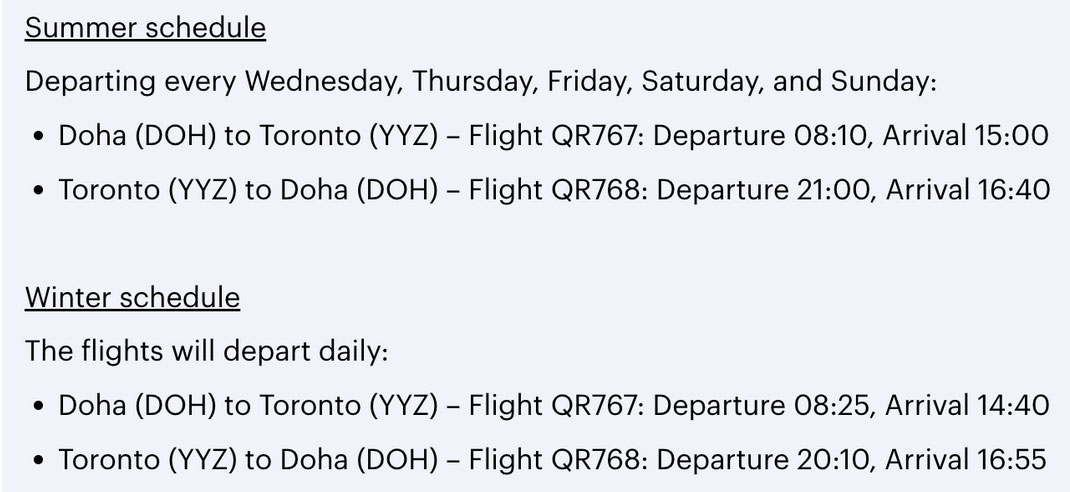
Task: Click the word Saturday in departure days
Action: click(x=702, y=82)
